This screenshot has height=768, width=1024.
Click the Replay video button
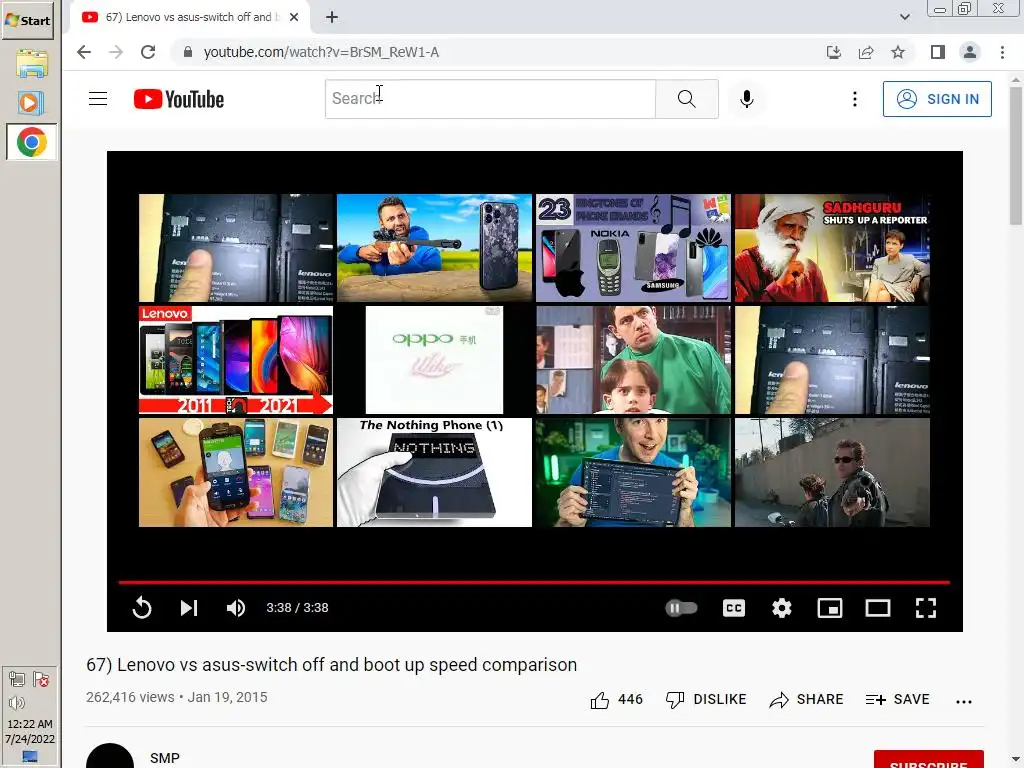tap(142, 608)
